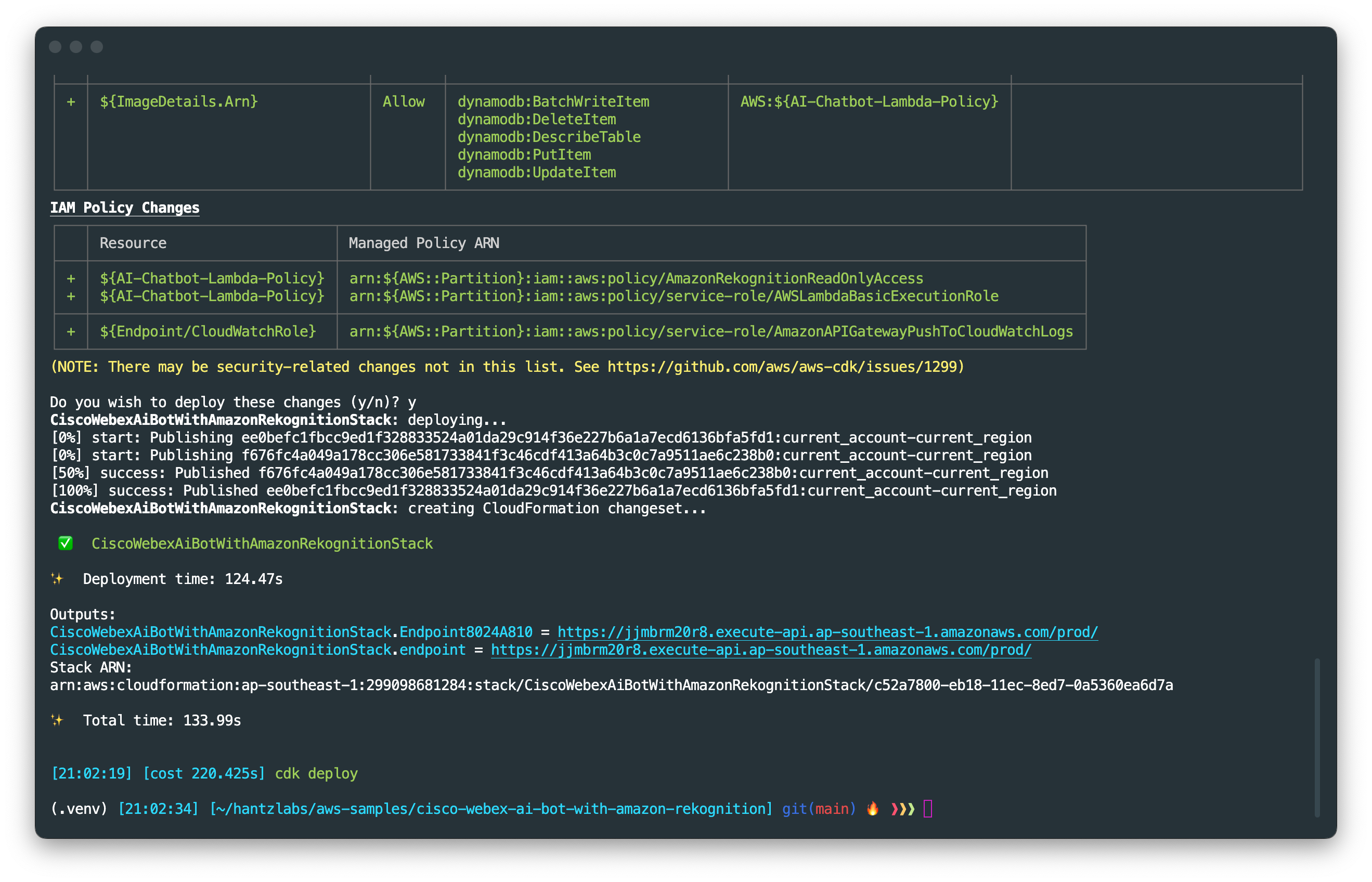Click the IAM Policy Changes heading
This screenshot has width=1372, height=882.
[x=124, y=207]
